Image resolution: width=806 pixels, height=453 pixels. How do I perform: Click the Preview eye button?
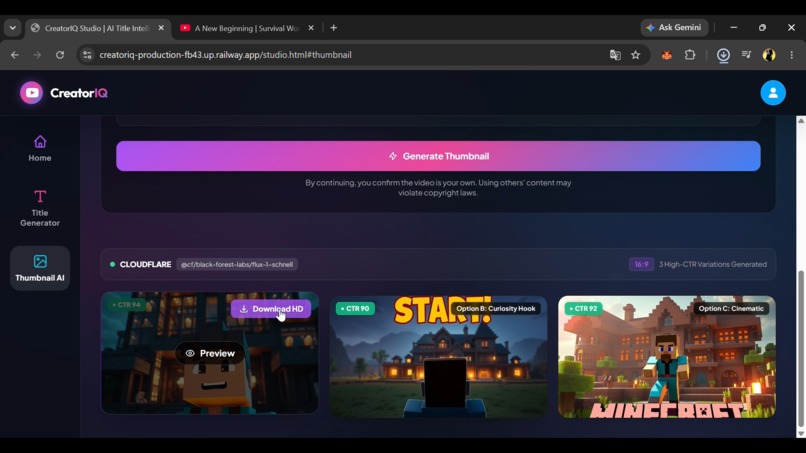[x=210, y=353]
